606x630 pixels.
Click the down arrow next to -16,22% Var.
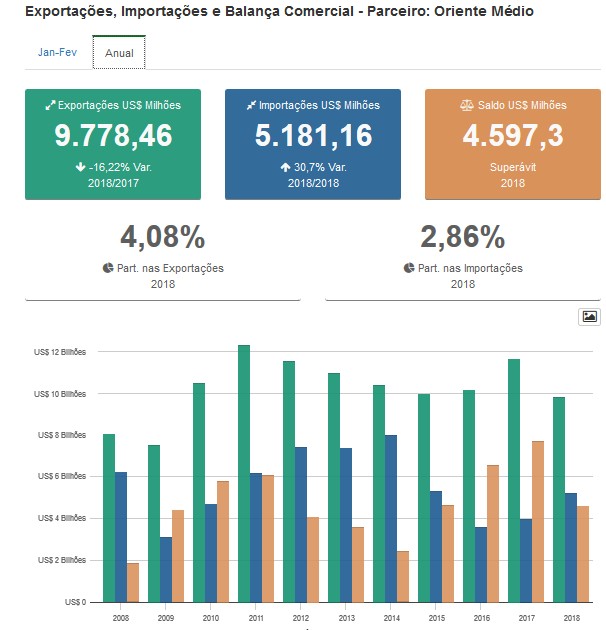click(x=81, y=167)
